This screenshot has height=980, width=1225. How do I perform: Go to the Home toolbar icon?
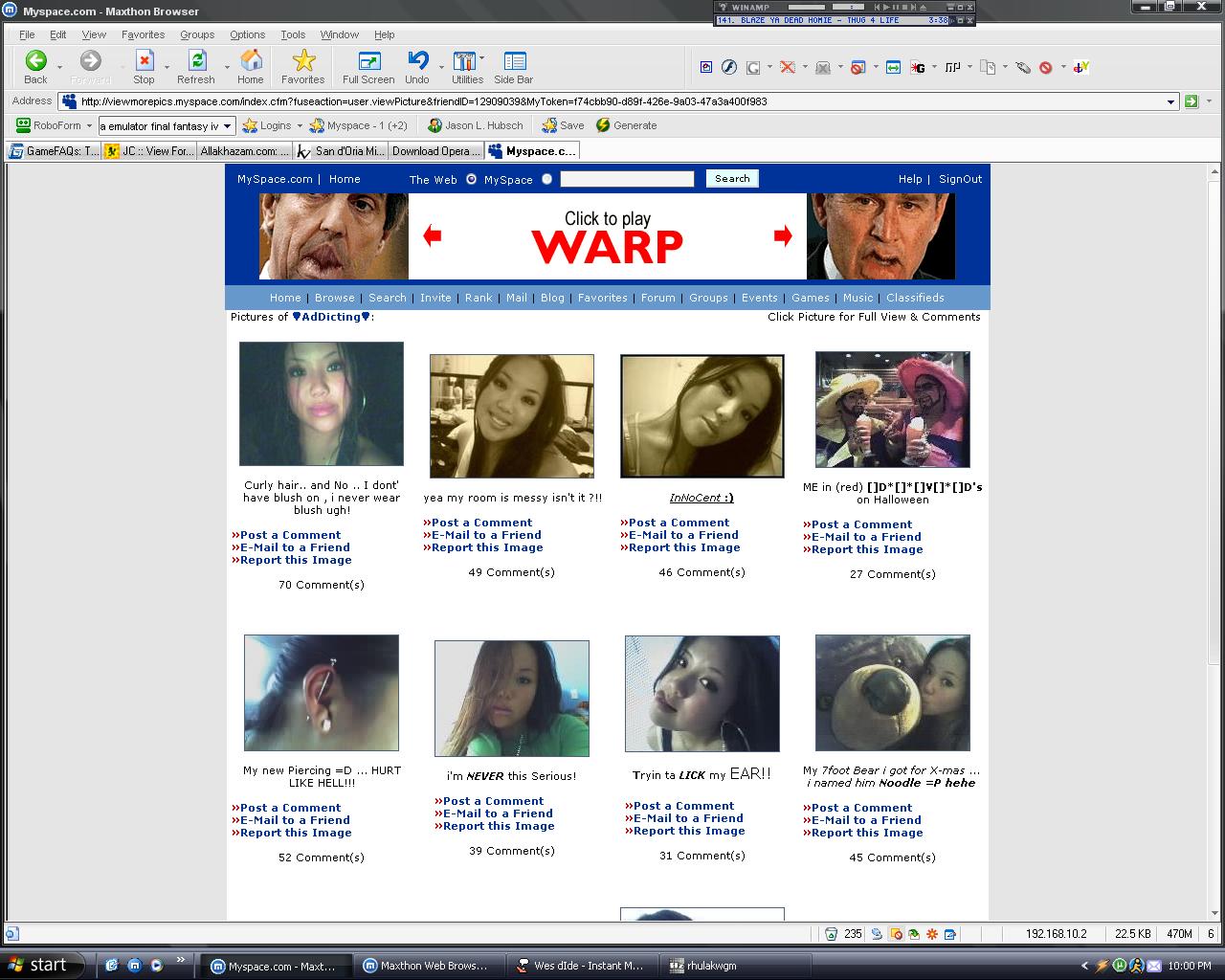pos(251,62)
